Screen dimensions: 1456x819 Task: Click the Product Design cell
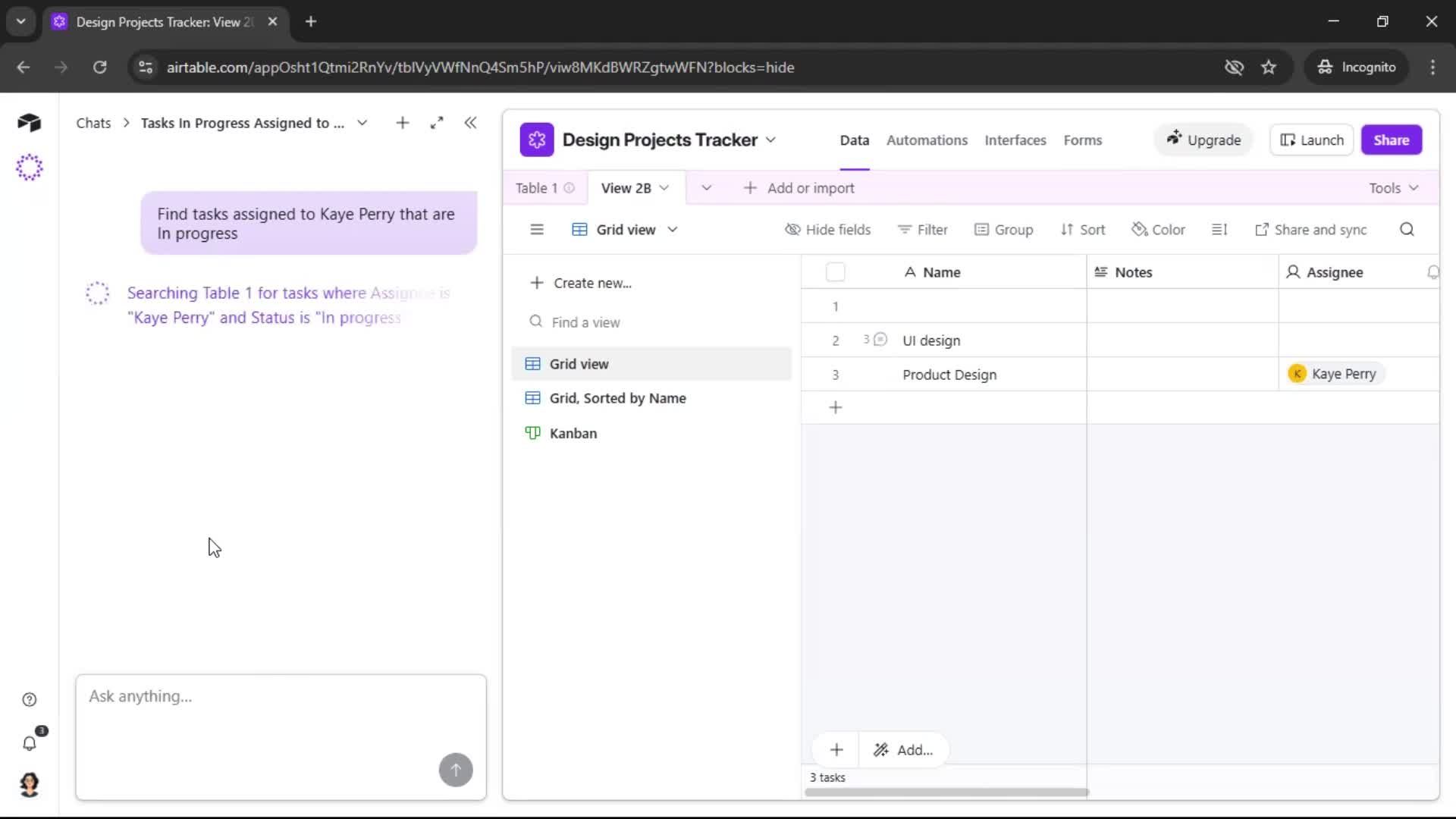click(x=949, y=375)
